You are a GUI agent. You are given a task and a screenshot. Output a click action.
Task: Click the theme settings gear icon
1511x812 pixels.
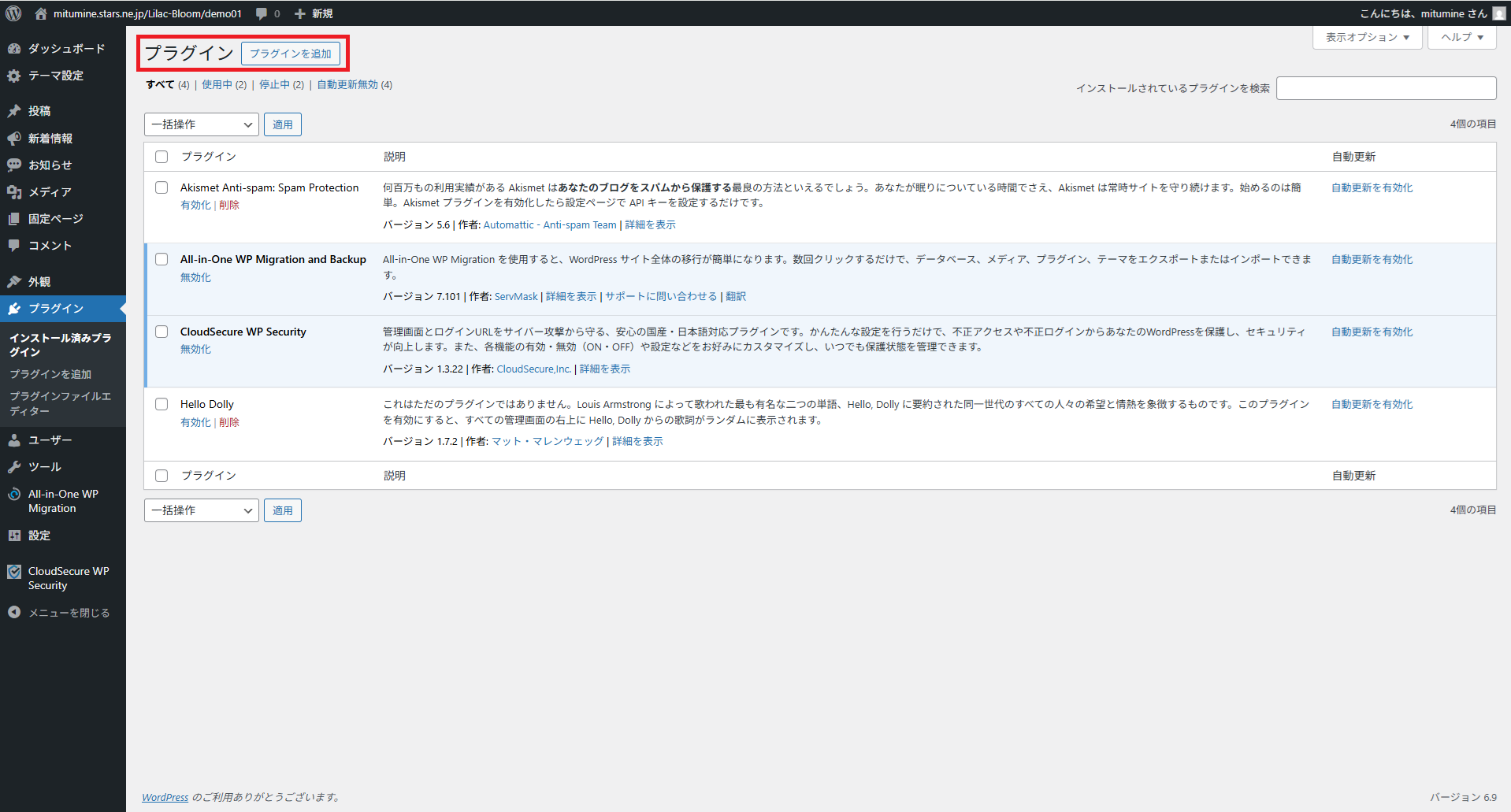pos(14,76)
